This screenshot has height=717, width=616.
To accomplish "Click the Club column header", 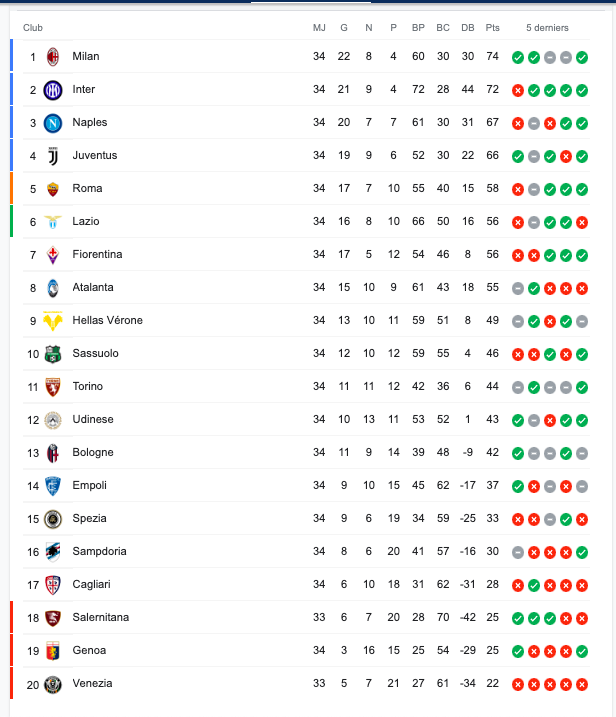I will 33,28.
